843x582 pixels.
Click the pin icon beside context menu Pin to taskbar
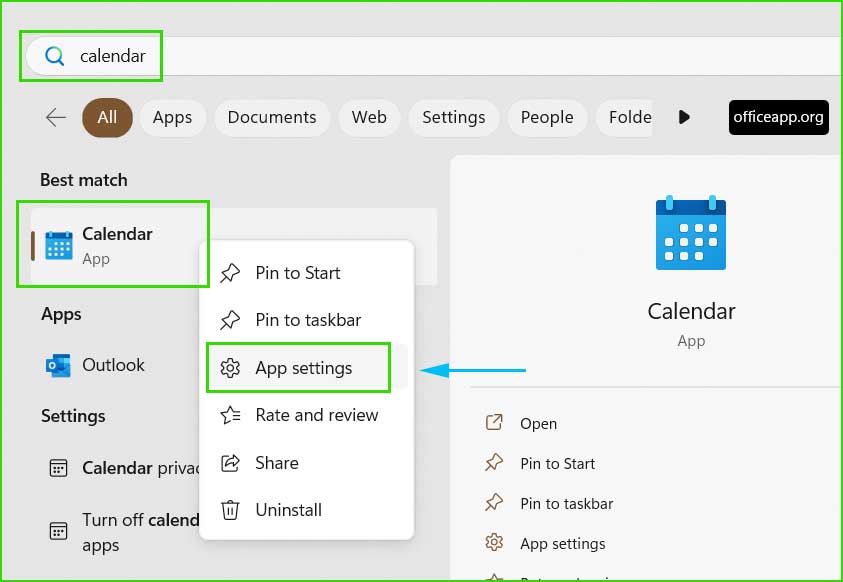click(230, 320)
